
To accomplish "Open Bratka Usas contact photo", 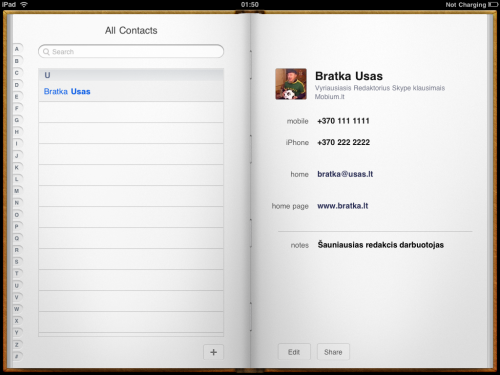I will coord(291,84).
